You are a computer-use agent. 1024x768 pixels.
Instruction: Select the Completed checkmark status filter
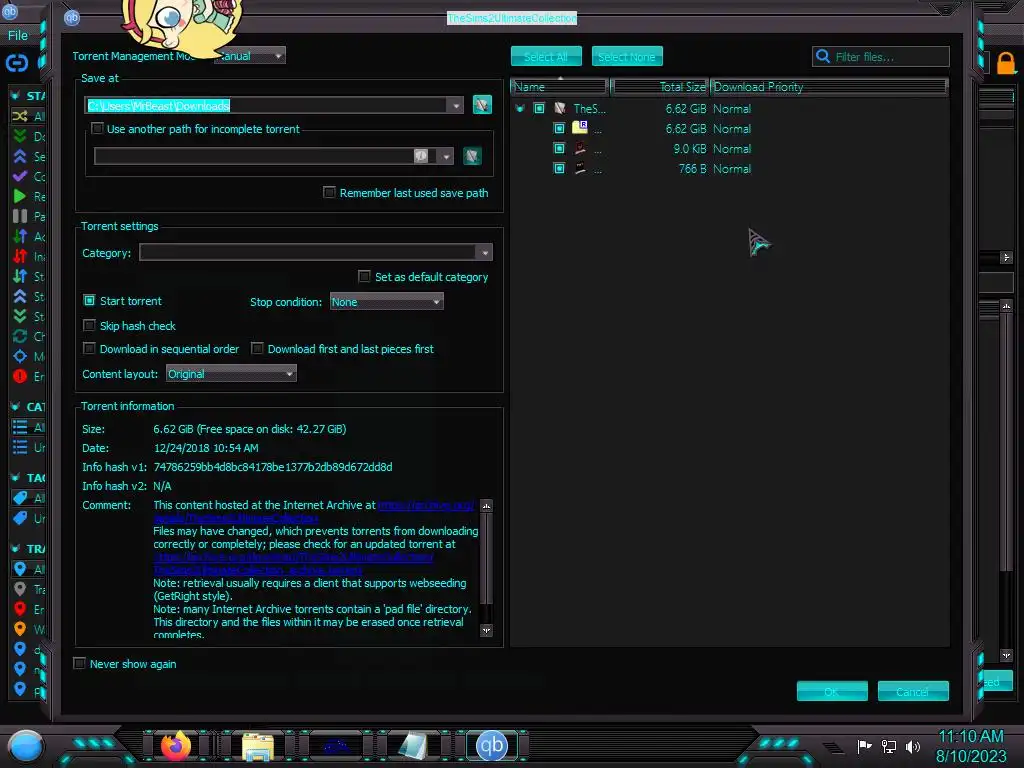pyautogui.click(x=20, y=176)
